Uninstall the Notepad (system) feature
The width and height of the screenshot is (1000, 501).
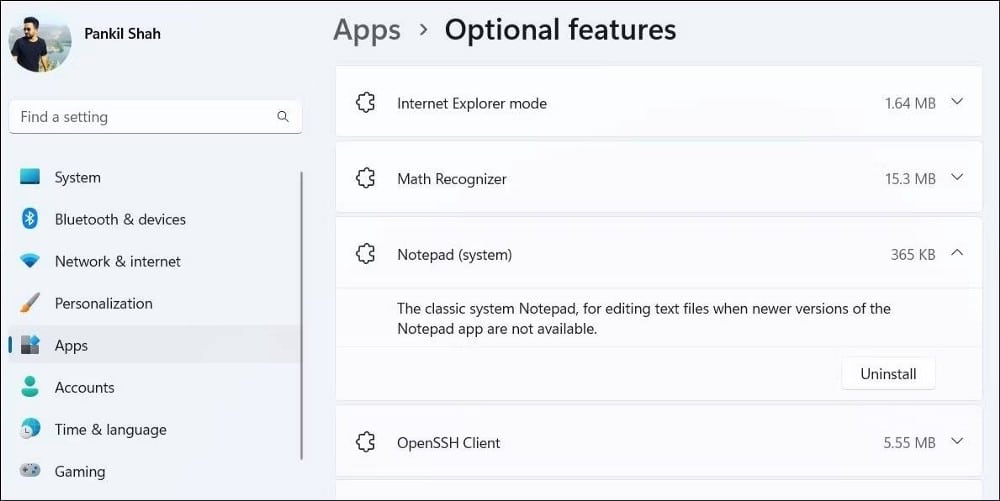(888, 373)
